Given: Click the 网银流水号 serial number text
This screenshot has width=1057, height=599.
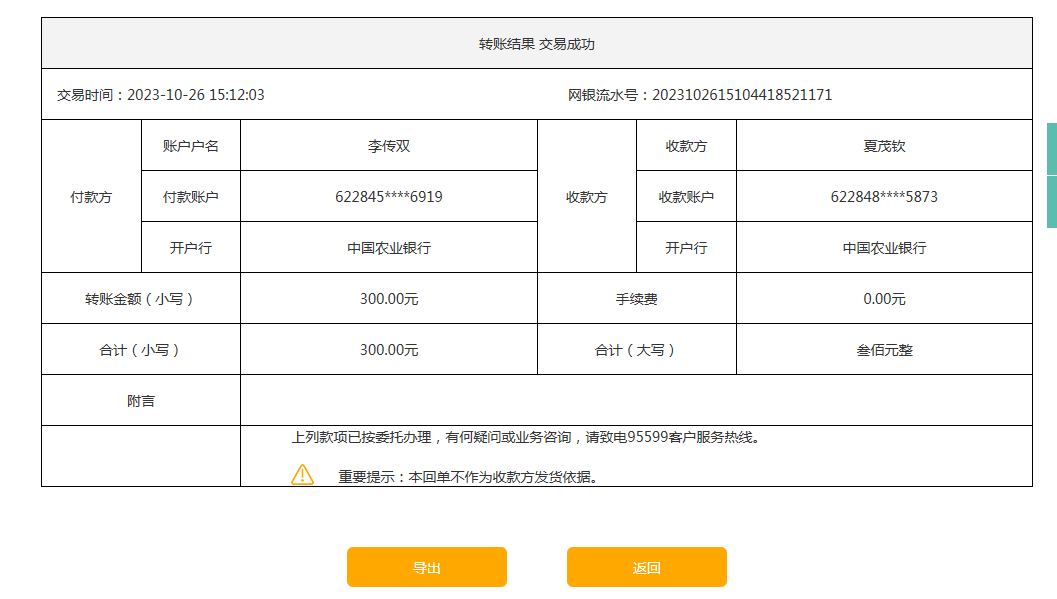Looking at the screenshot, I should [741, 95].
